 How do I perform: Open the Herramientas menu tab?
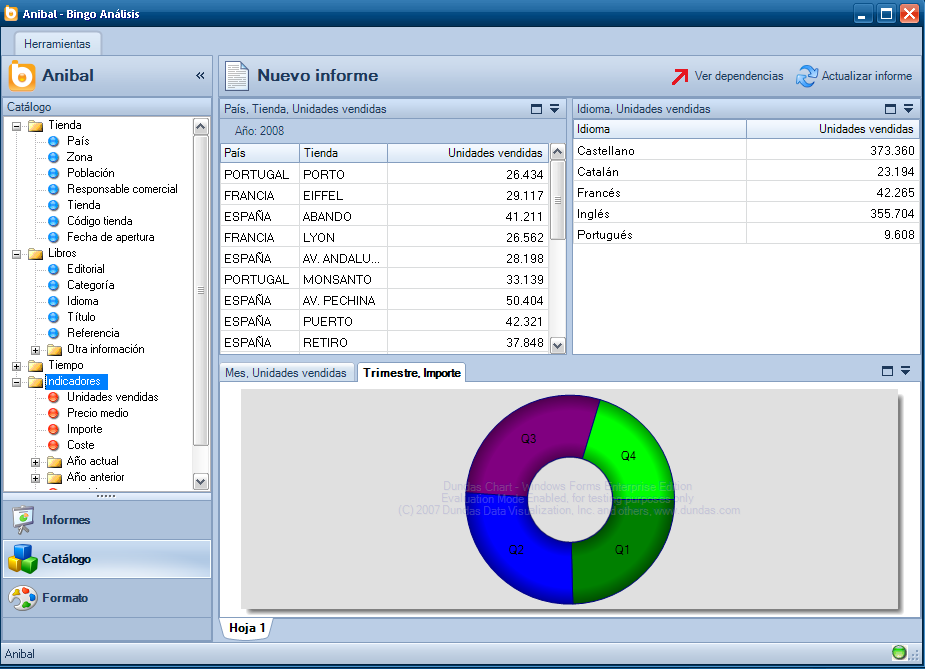(57, 44)
